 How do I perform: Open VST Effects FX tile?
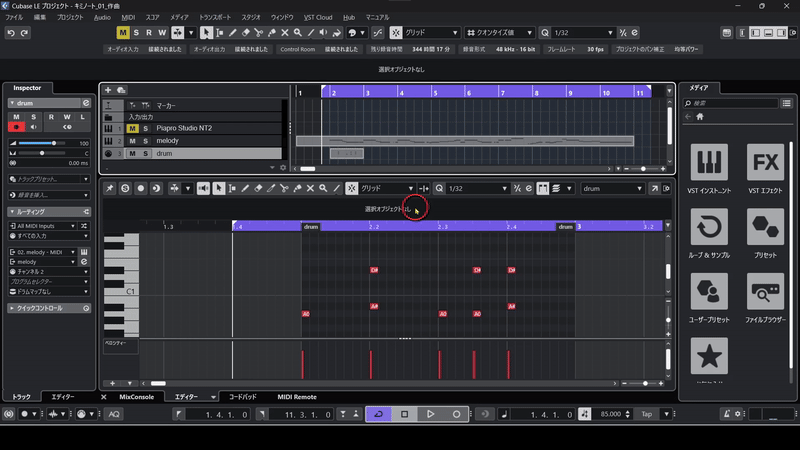pos(765,168)
